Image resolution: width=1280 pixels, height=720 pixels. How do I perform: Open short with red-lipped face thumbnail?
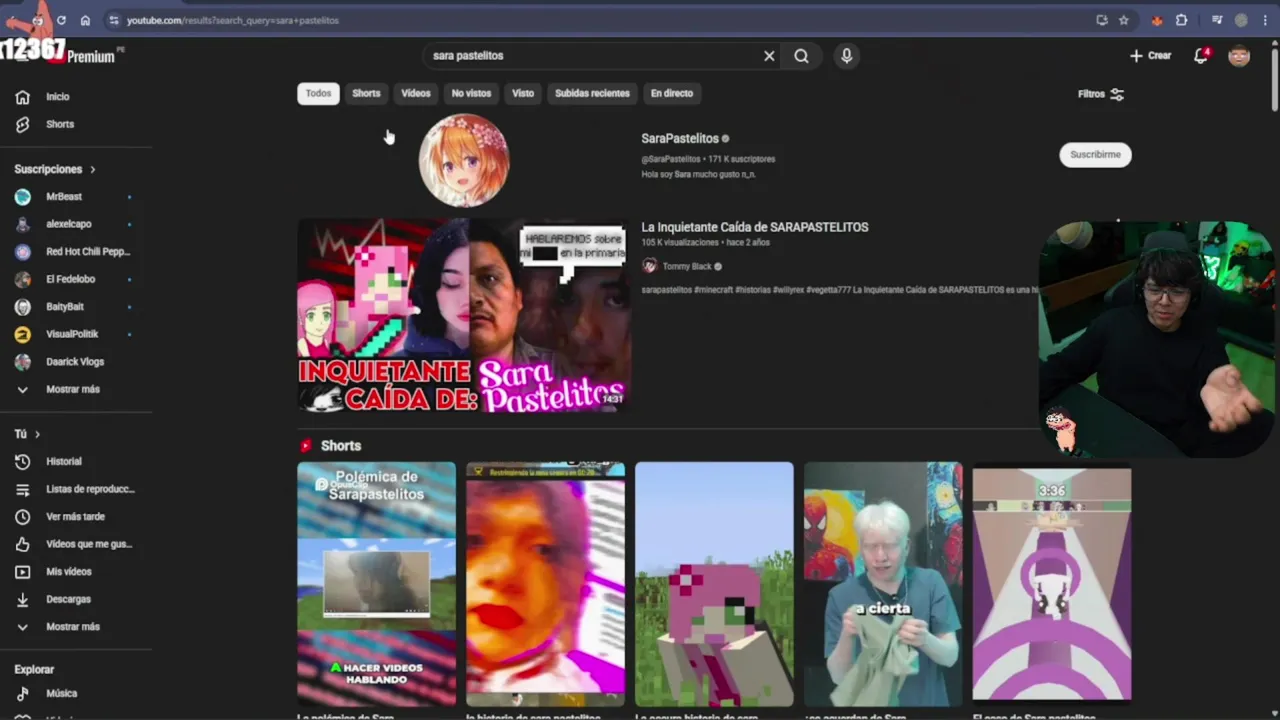click(545, 584)
